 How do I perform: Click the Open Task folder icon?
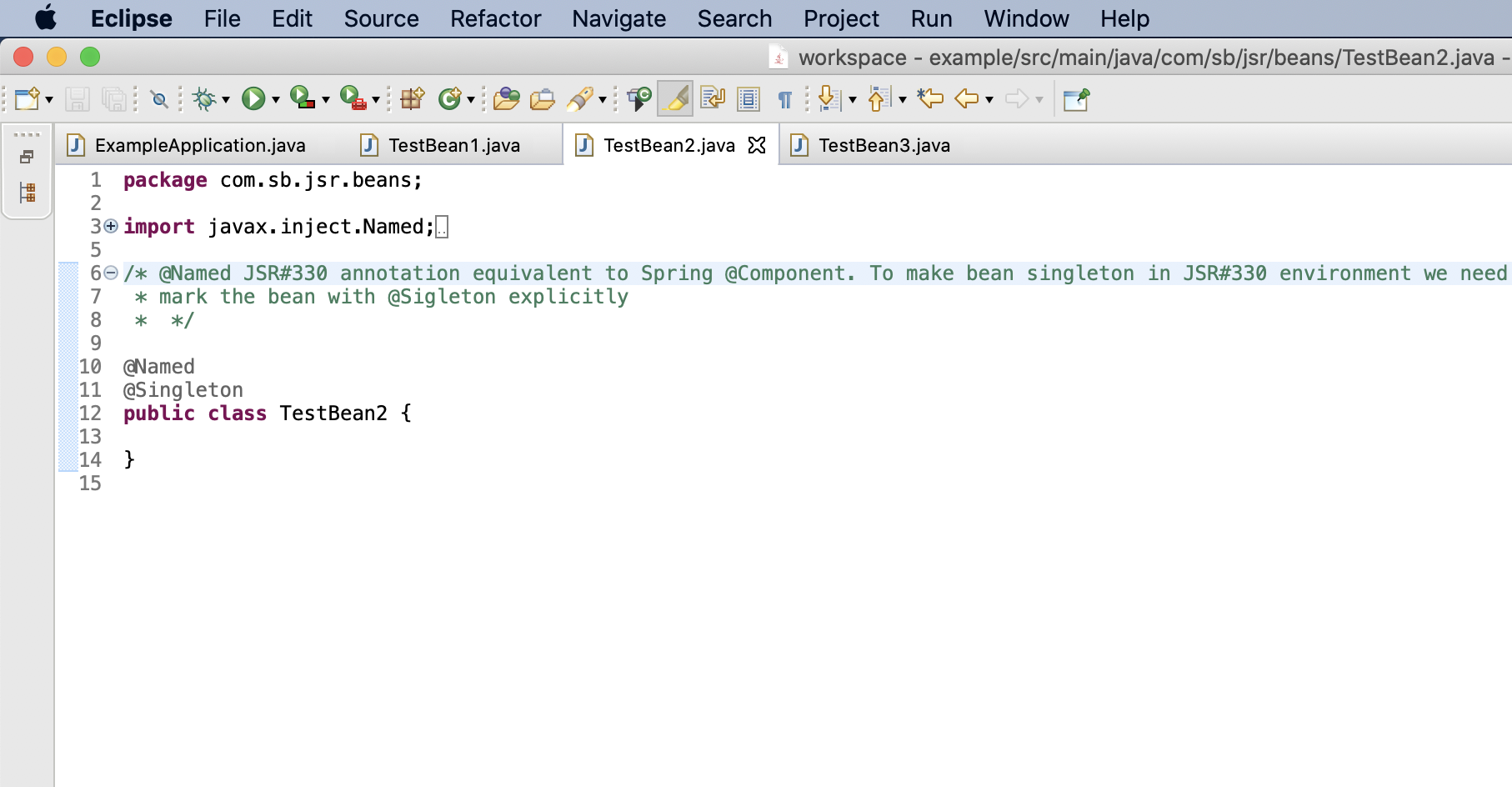point(543,99)
